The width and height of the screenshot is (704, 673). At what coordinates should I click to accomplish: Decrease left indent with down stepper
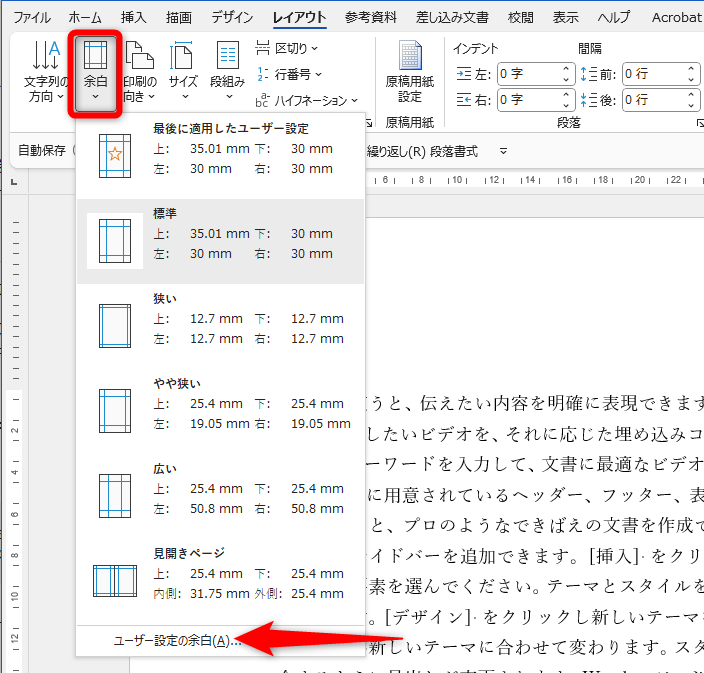click(x=566, y=79)
